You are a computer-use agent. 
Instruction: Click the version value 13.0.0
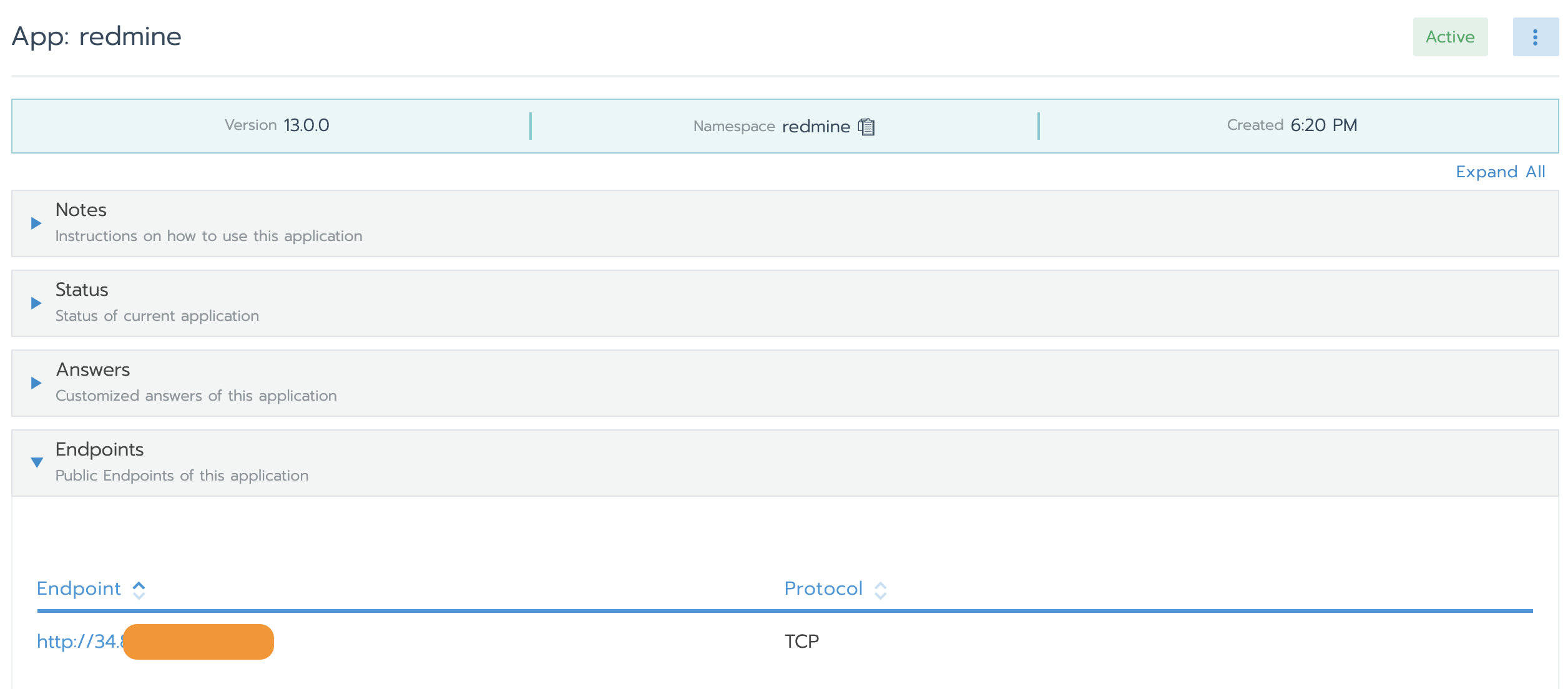click(306, 125)
